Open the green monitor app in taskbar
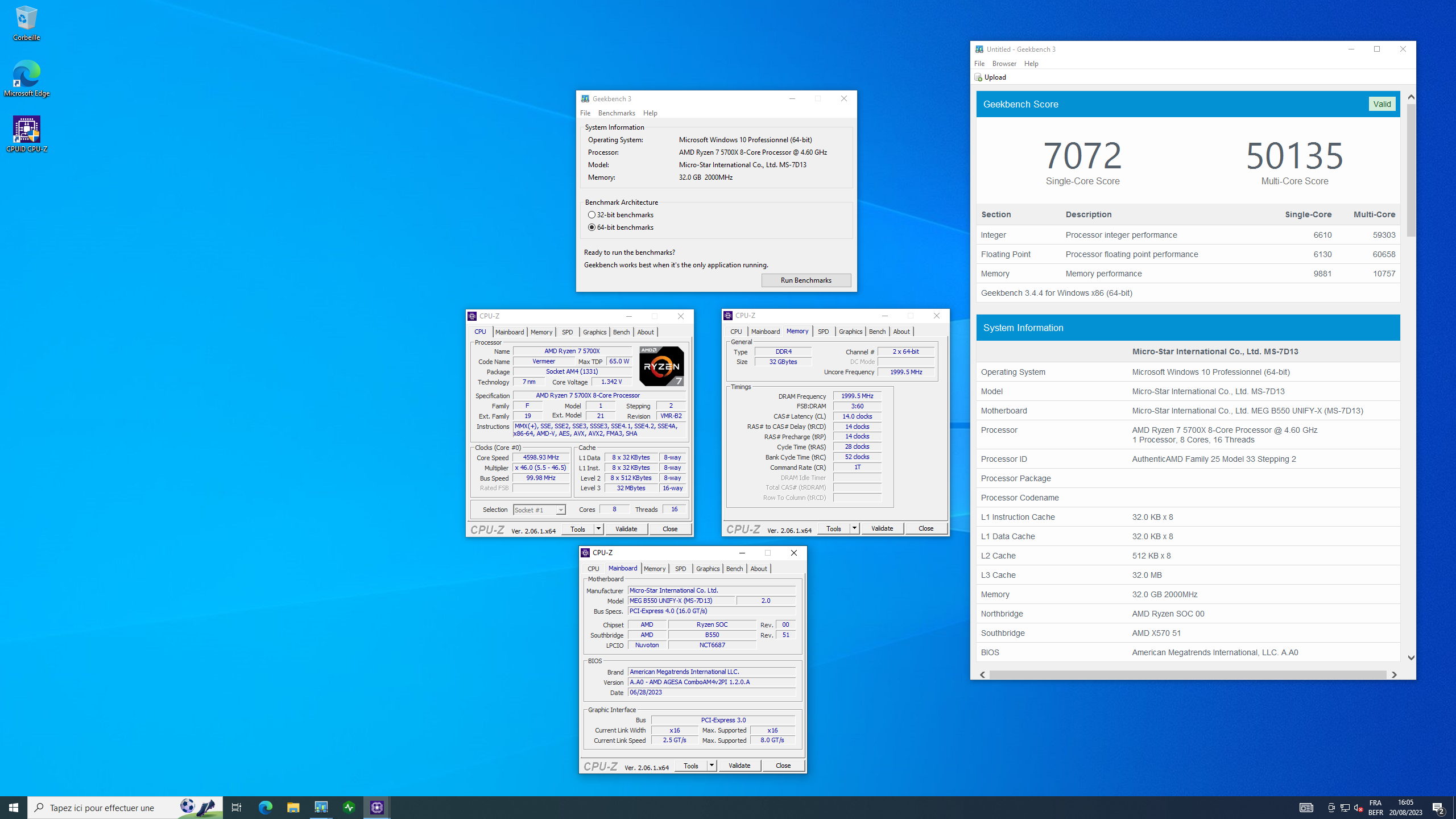This screenshot has height=819, width=1456. [x=349, y=807]
